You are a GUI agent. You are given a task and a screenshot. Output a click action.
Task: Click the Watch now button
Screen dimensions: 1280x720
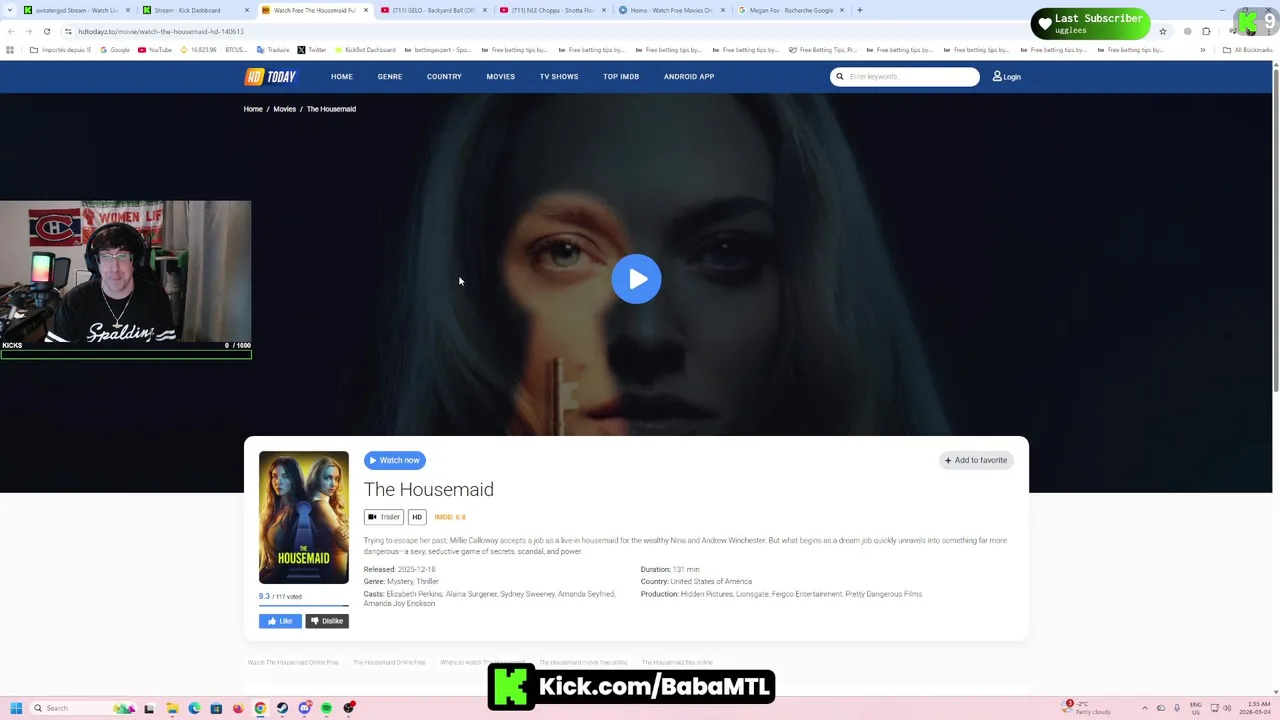click(x=395, y=460)
